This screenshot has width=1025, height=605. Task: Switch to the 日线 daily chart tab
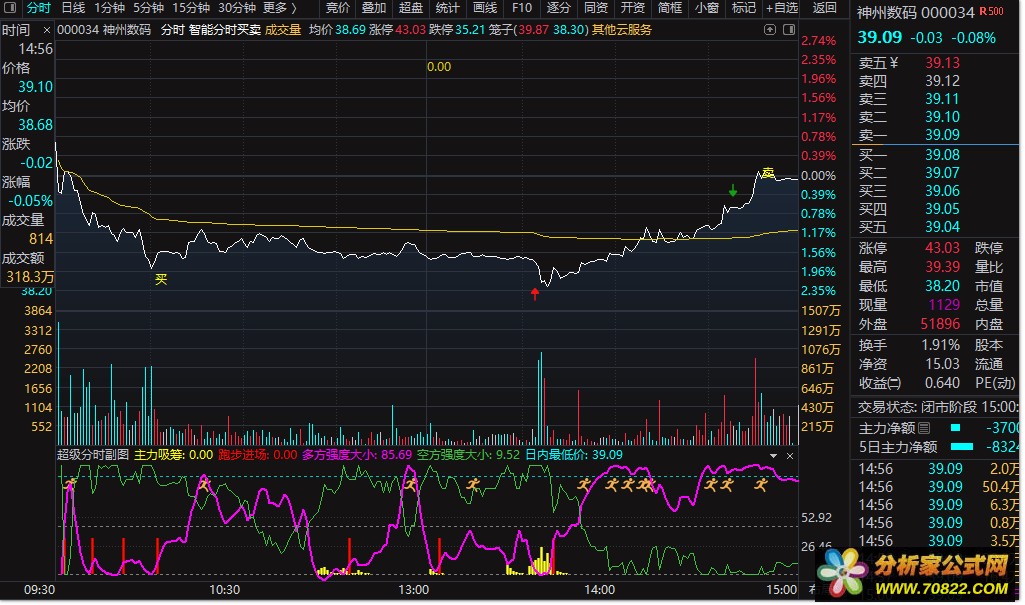click(x=73, y=8)
